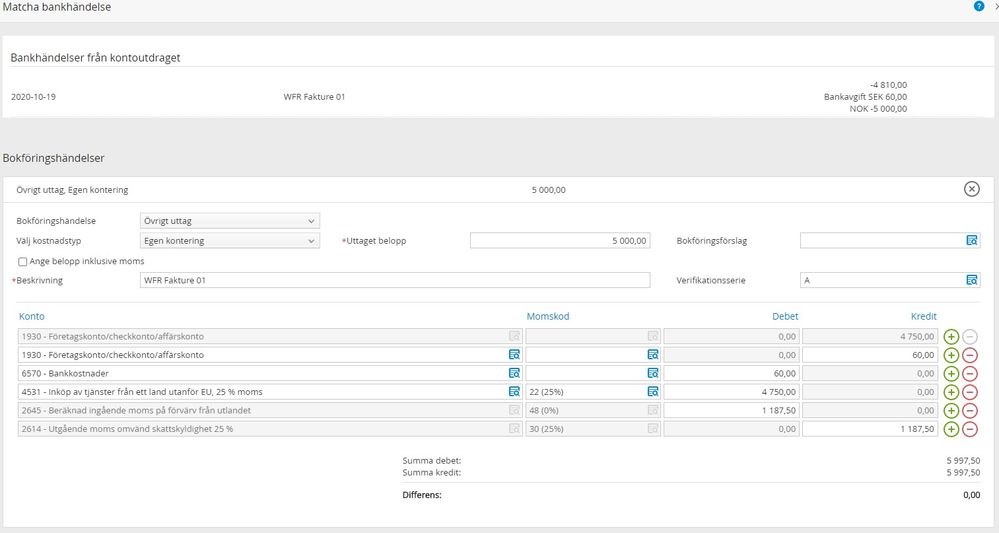The height and width of the screenshot is (533, 999).
Task: Expand the Bokföringshändelse dropdown
Action: coord(230,221)
